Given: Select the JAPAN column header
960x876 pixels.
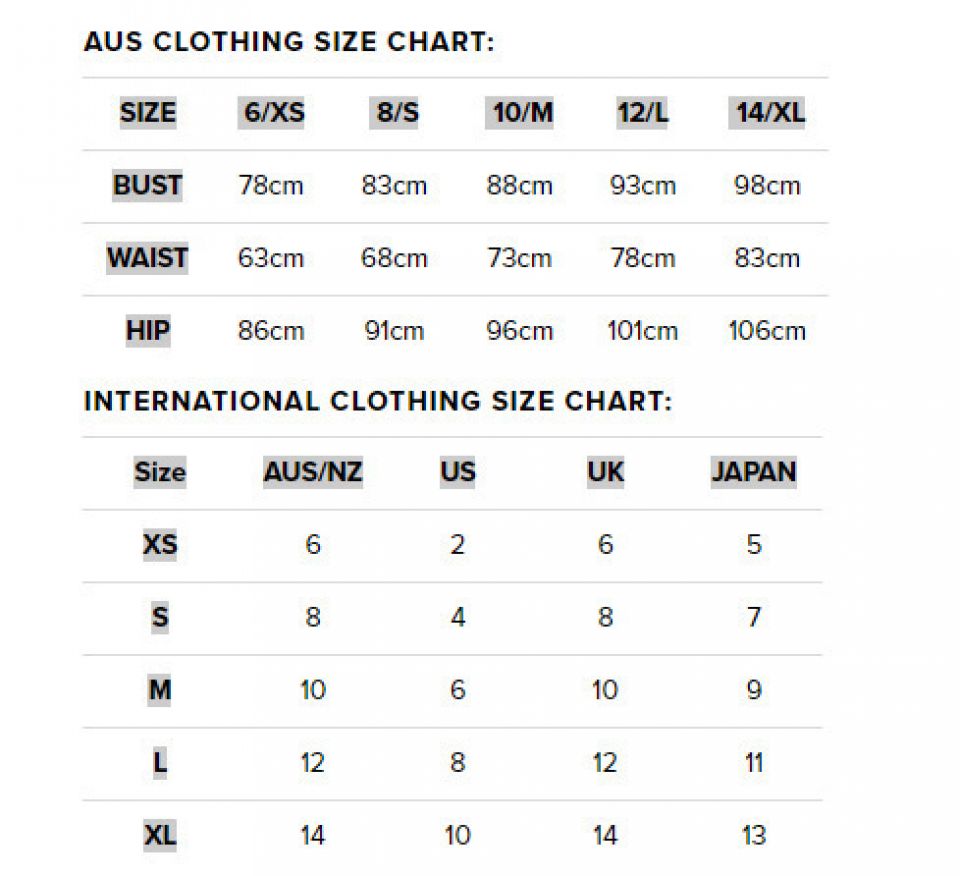Looking at the screenshot, I should coord(754,472).
